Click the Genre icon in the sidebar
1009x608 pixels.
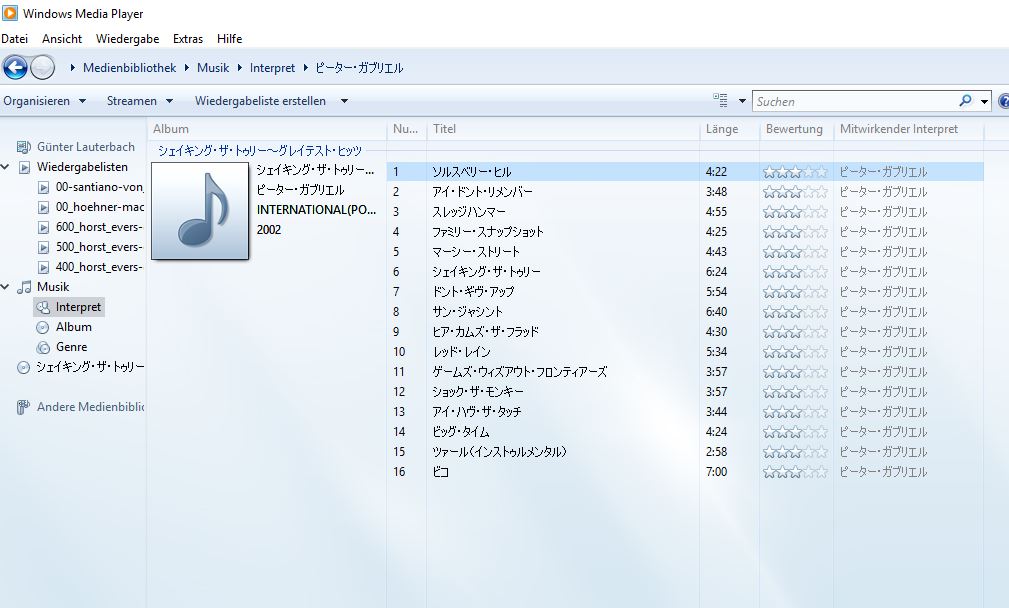(x=43, y=347)
